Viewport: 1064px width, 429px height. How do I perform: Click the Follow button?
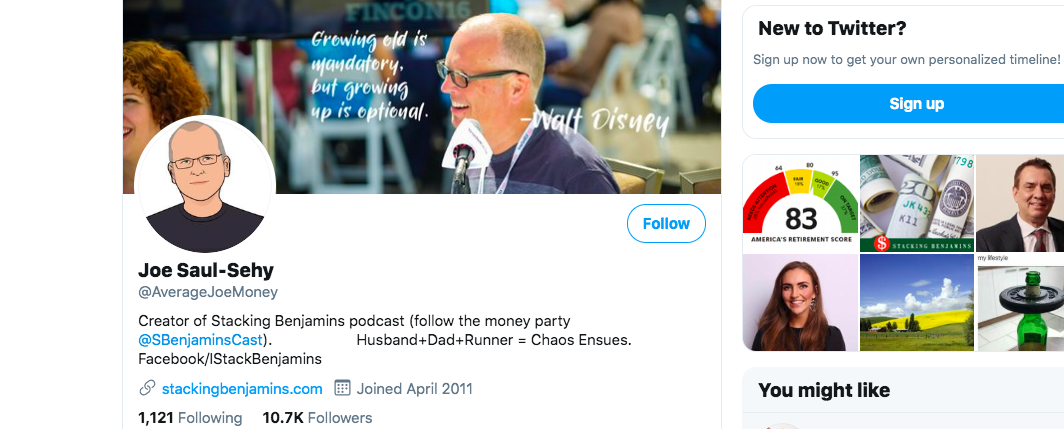666,223
